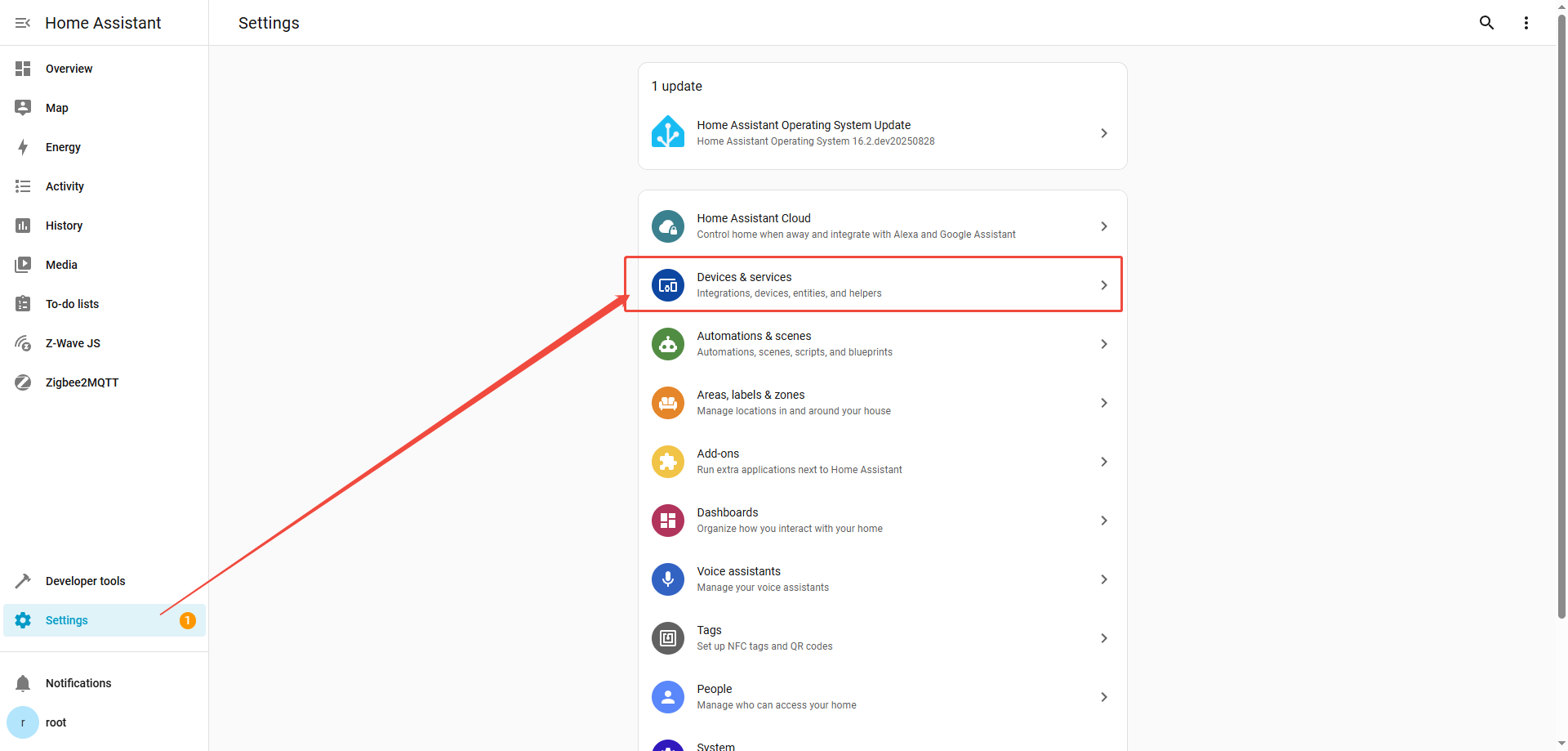Click the Tags NFC icon
The image size is (1568, 751).
point(667,638)
